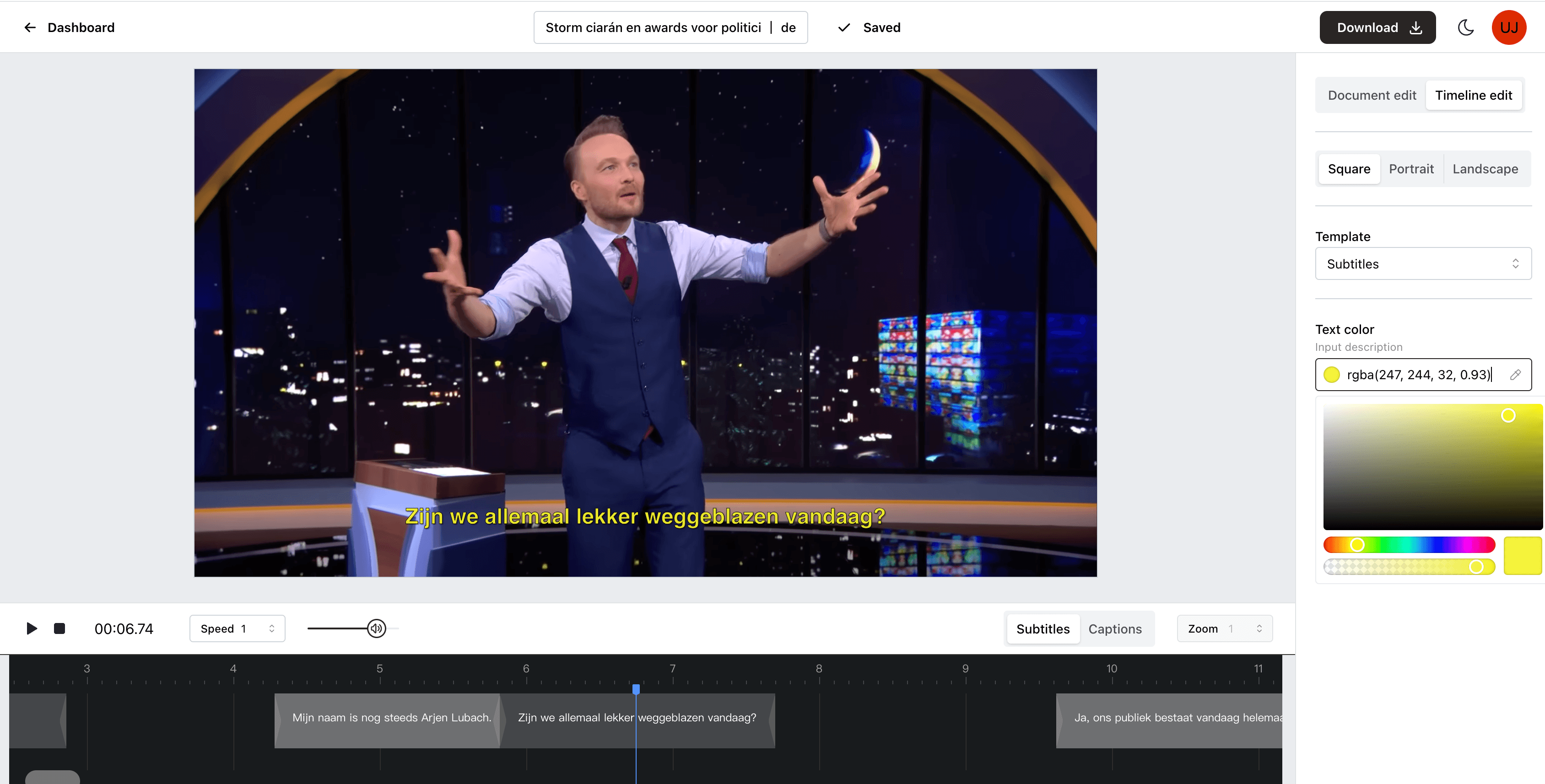This screenshot has width=1545, height=784.
Task: Select the Square aspect ratio toggle
Action: point(1348,168)
